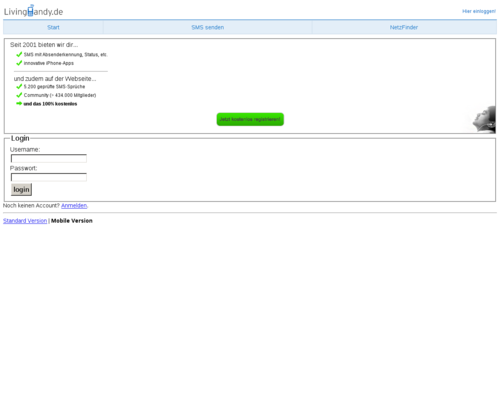The image size is (500, 400).
Task: Click the Jetzt kostenlos registrieren button
Action: (250, 119)
